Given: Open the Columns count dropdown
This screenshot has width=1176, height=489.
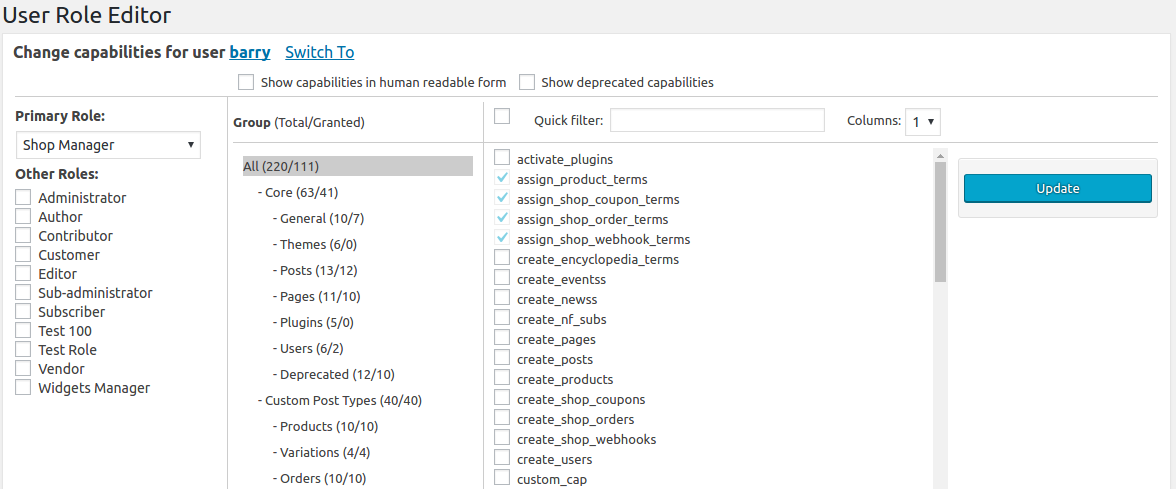Looking at the screenshot, I should [x=922, y=122].
